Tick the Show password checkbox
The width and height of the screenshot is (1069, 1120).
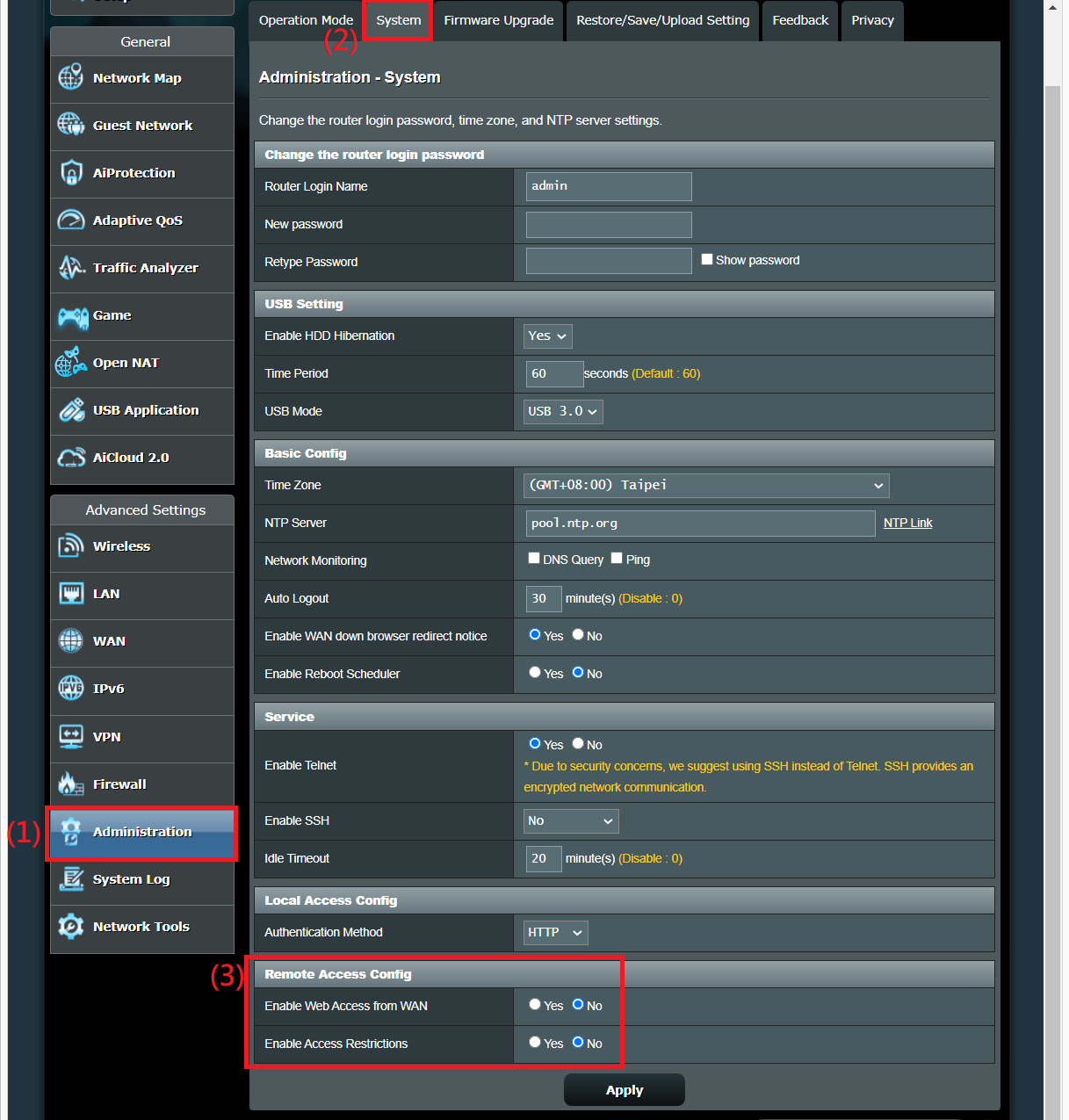coord(707,259)
